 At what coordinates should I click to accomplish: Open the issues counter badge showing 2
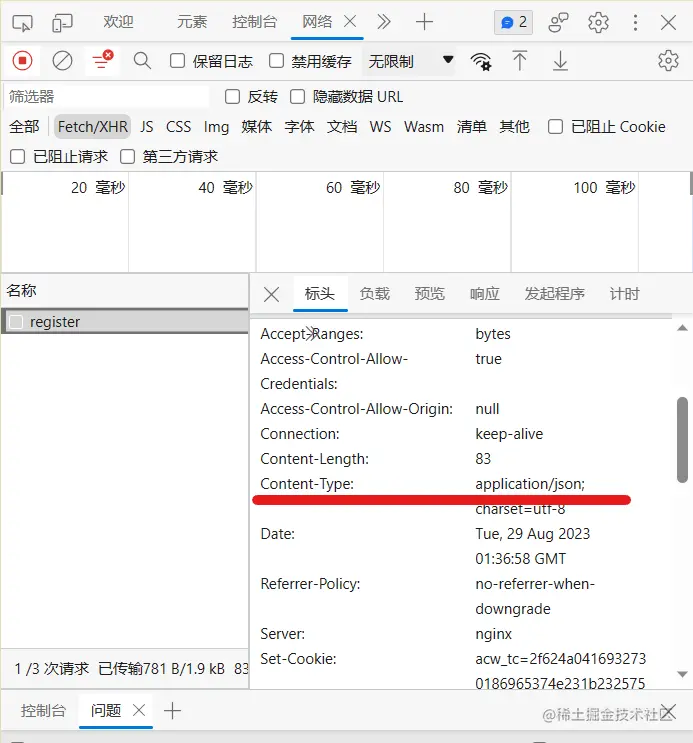[514, 22]
